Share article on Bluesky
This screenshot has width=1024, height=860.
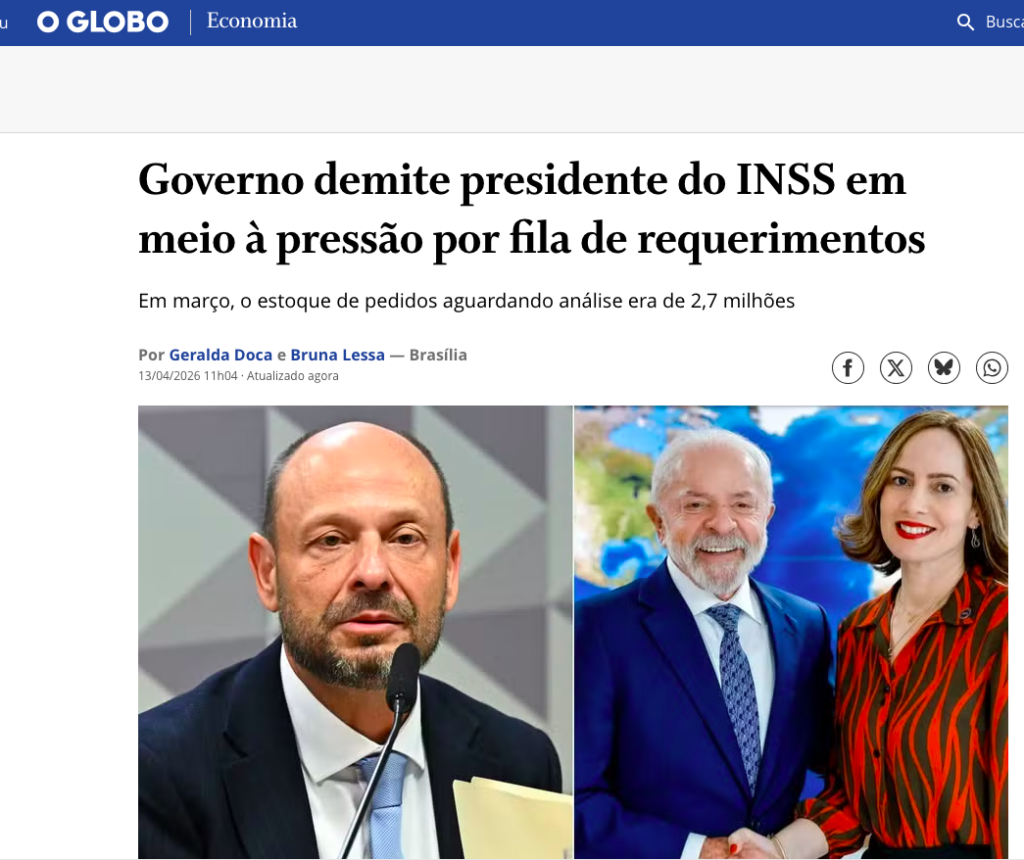(944, 368)
